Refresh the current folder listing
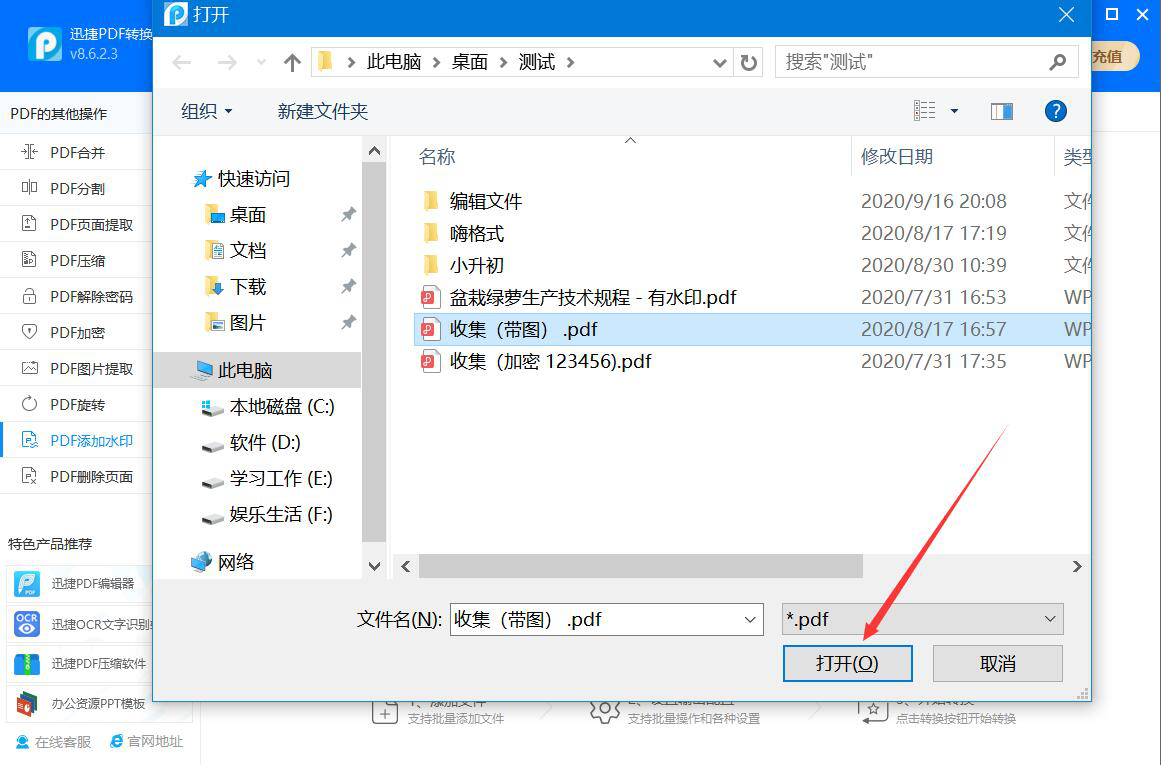1161x765 pixels. pos(749,62)
